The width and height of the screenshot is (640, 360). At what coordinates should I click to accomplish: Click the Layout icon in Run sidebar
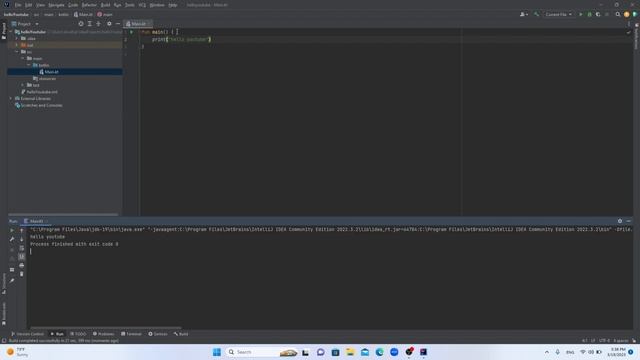12,270
